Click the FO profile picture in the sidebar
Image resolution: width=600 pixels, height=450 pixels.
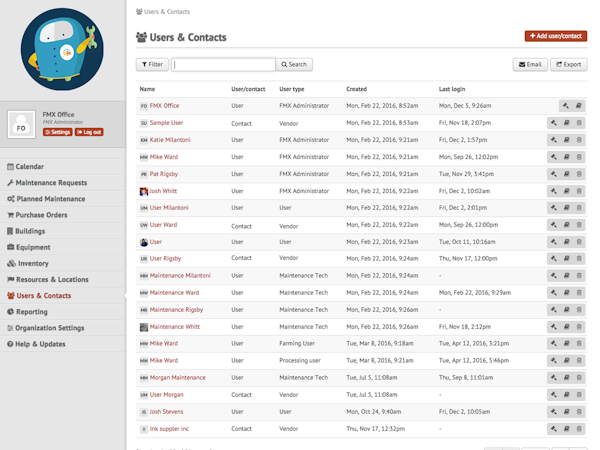coord(21,125)
